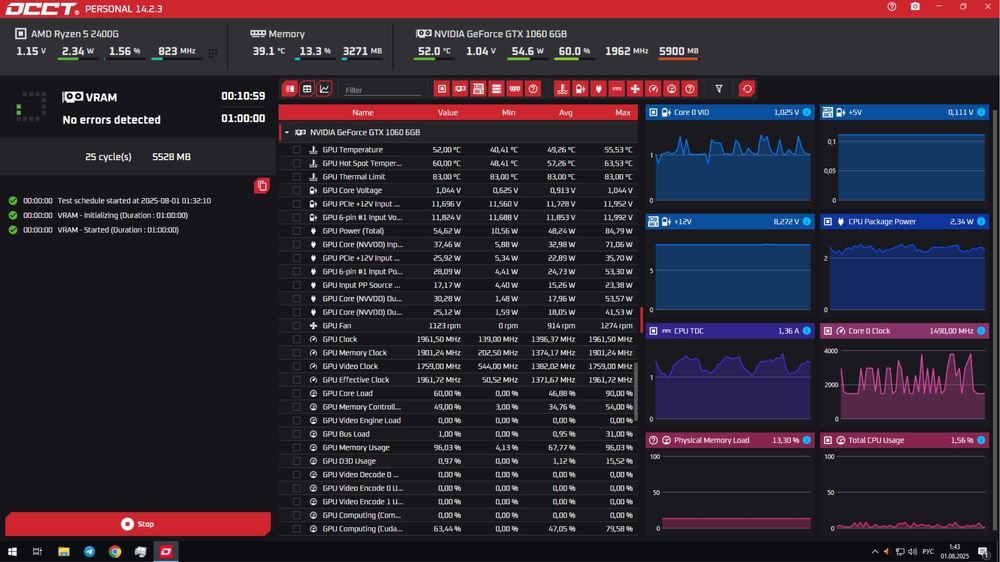Screen dimensions: 1000x562
Task: Take a screenshot with the camera icon
Action: pos(915,7)
